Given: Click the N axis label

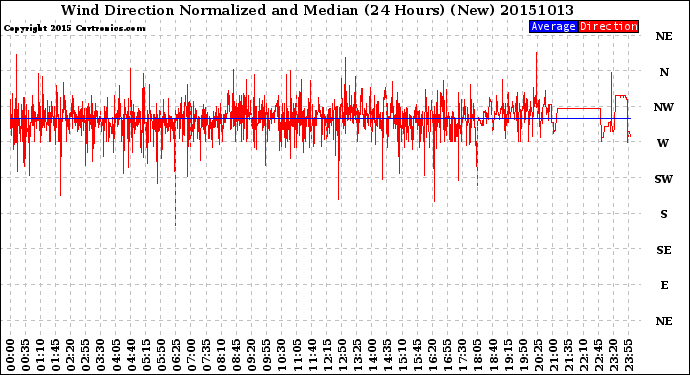Looking at the screenshot, I should click(664, 72).
